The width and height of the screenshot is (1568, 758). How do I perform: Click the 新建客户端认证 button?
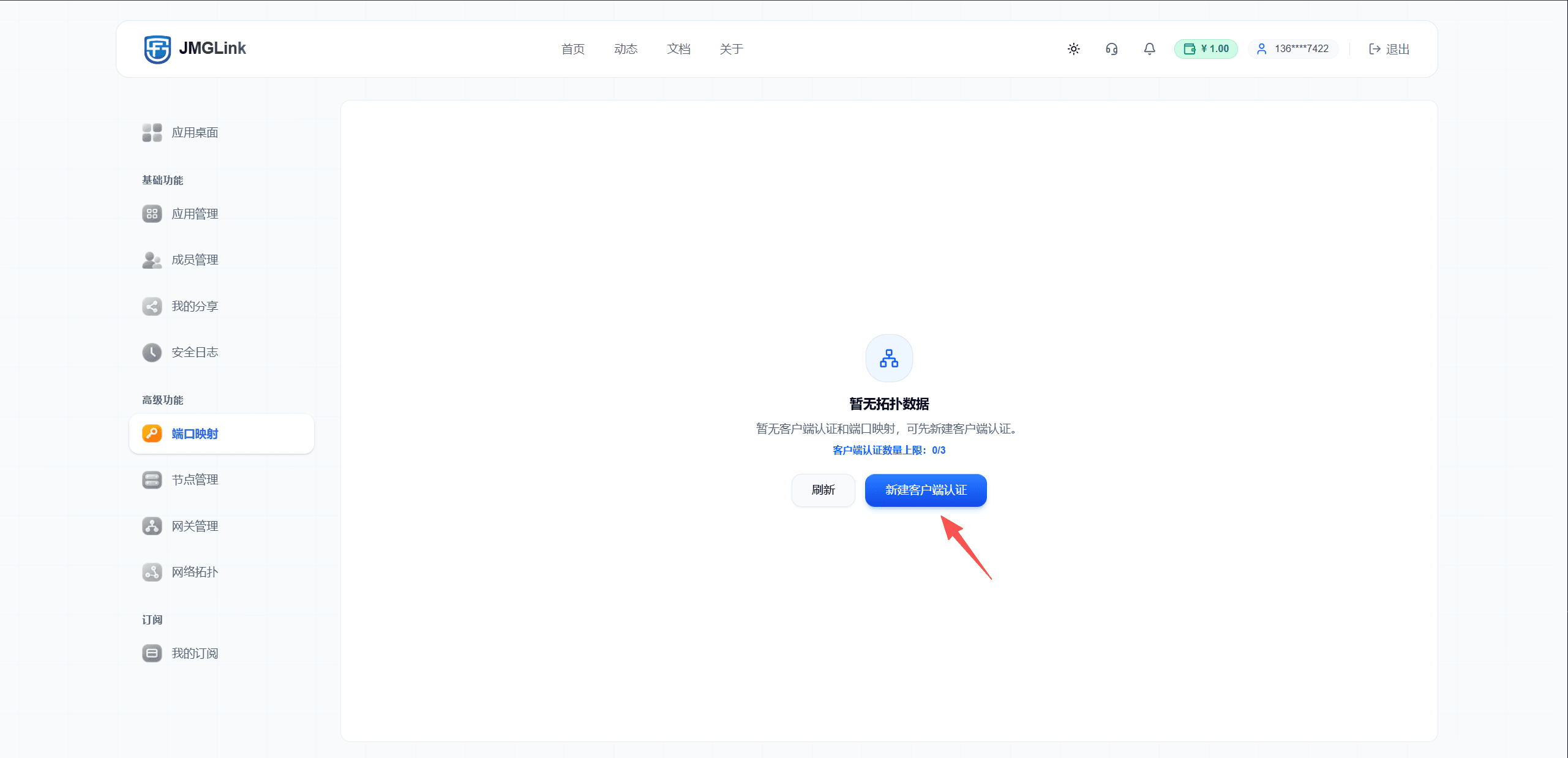[x=926, y=490]
